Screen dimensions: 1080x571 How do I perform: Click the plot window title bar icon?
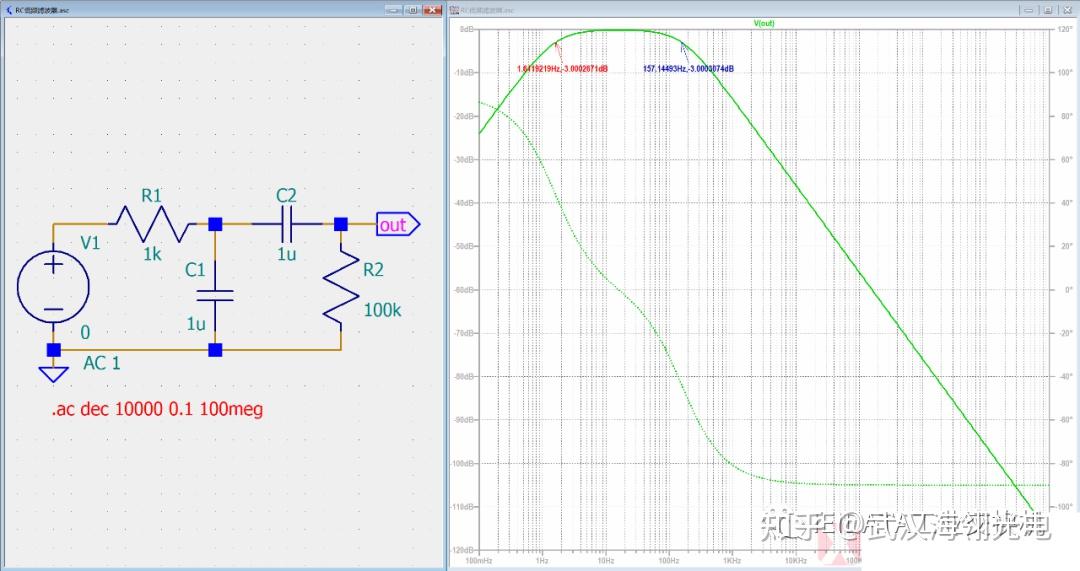[455, 10]
